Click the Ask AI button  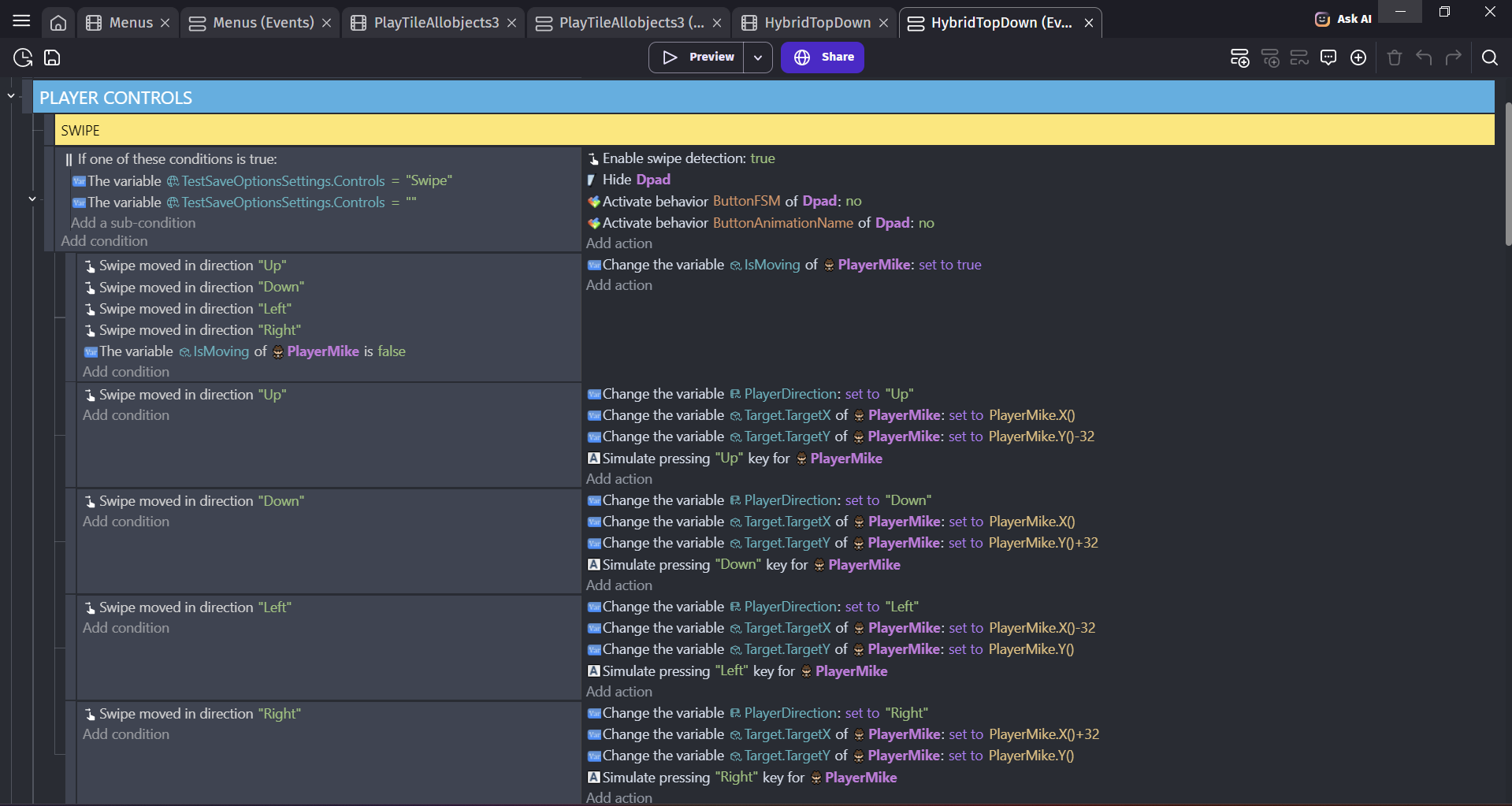tap(1343, 19)
